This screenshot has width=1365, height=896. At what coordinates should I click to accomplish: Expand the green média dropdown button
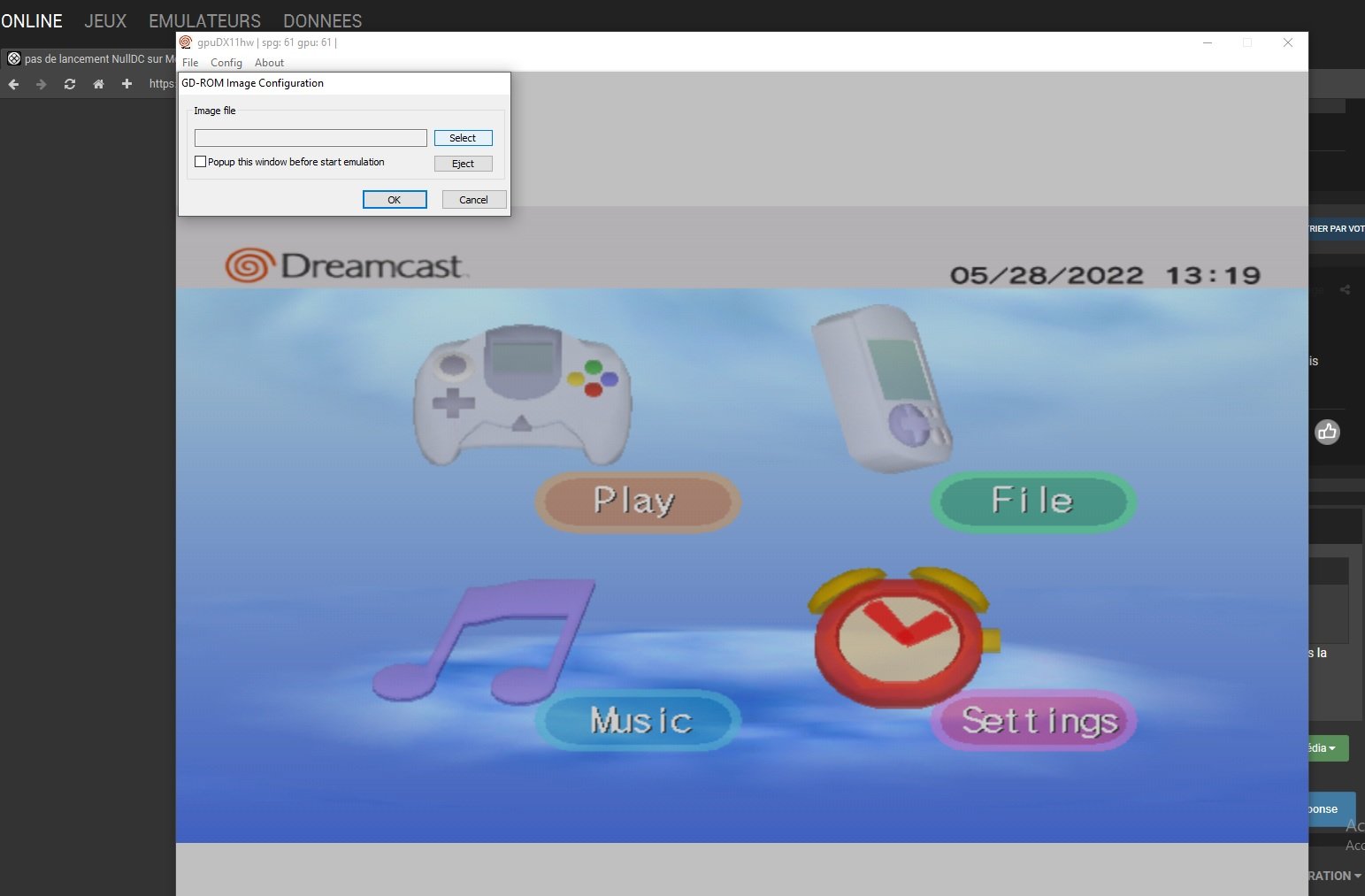pyautogui.click(x=1328, y=748)
